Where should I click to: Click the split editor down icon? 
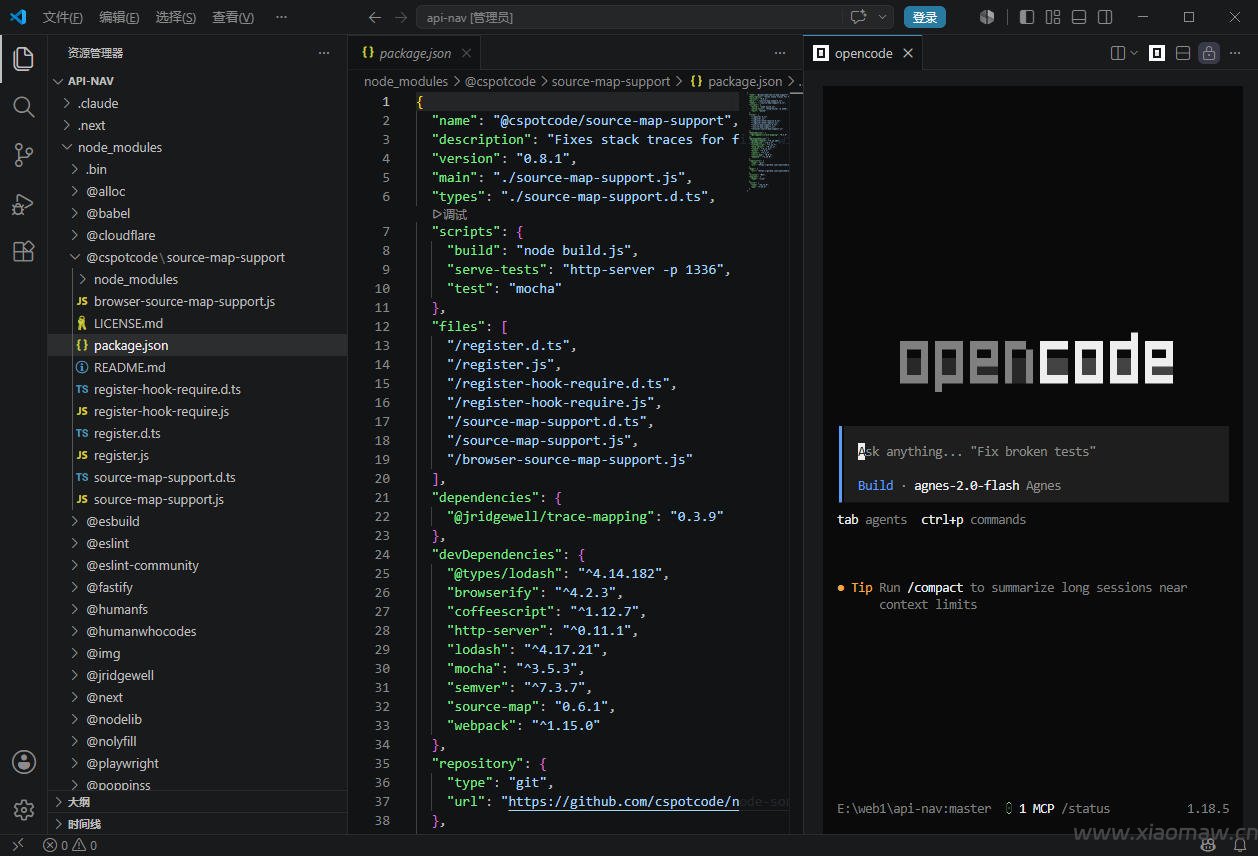(1183, 53)
